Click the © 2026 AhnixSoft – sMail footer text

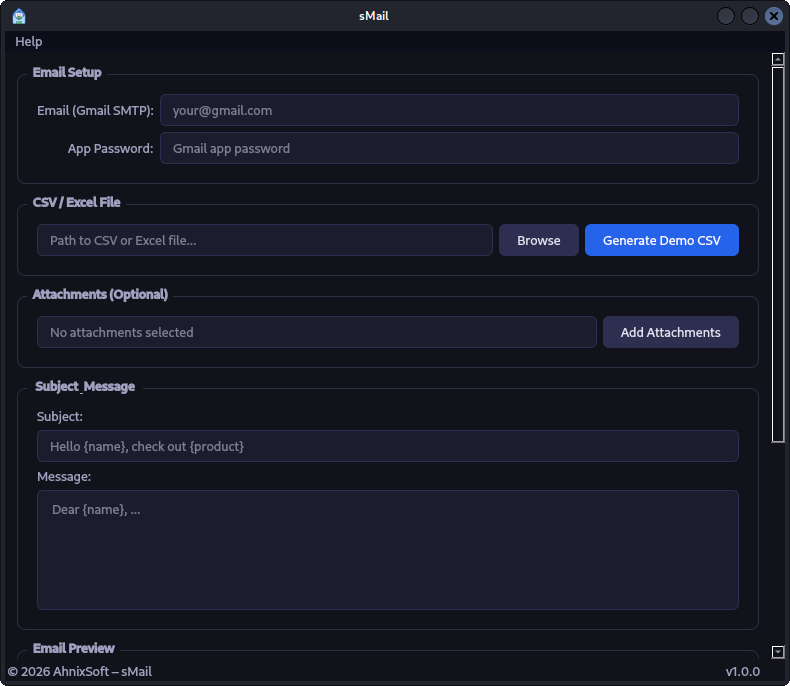tap(80, 671)
